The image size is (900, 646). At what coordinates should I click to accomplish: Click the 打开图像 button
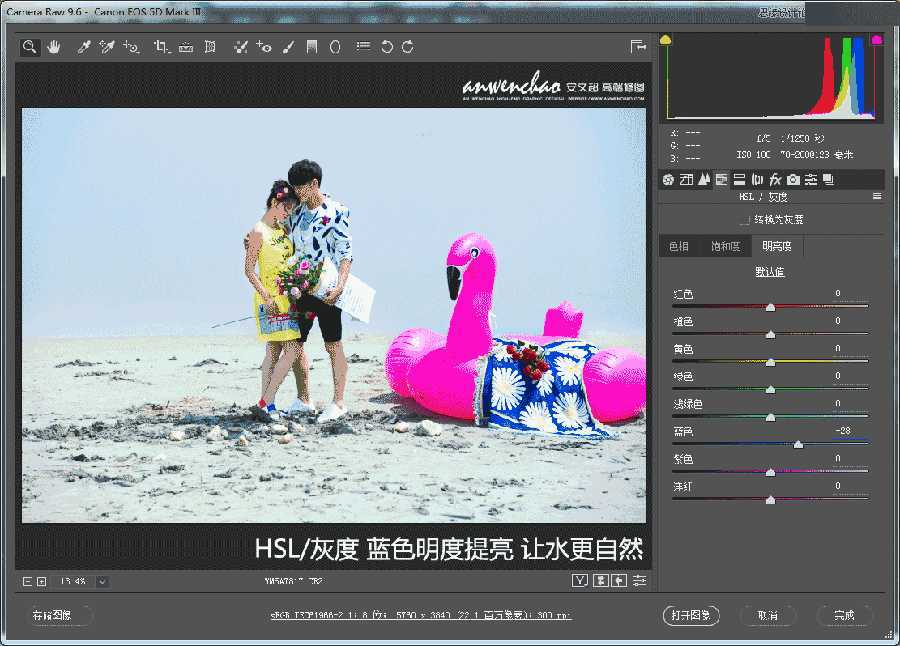(x=690, y=615)
